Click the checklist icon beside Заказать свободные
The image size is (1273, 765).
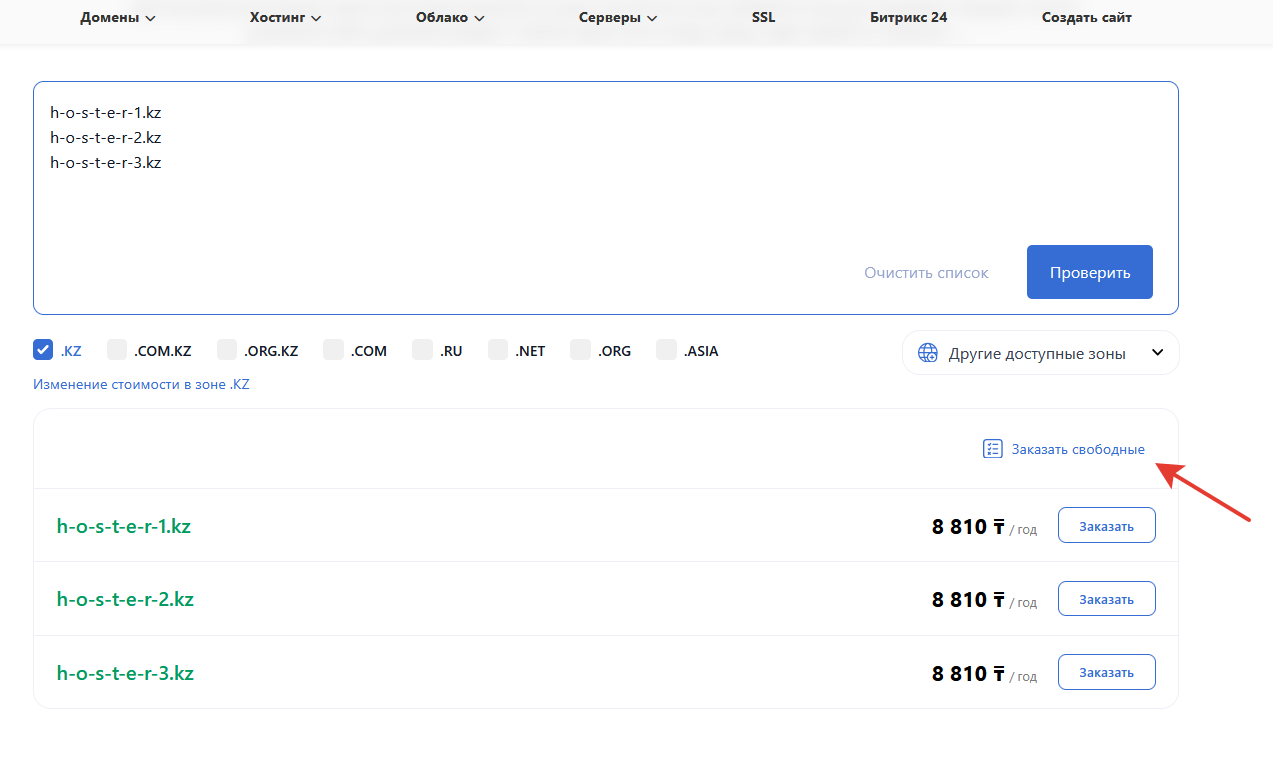[x=992, y=449]
